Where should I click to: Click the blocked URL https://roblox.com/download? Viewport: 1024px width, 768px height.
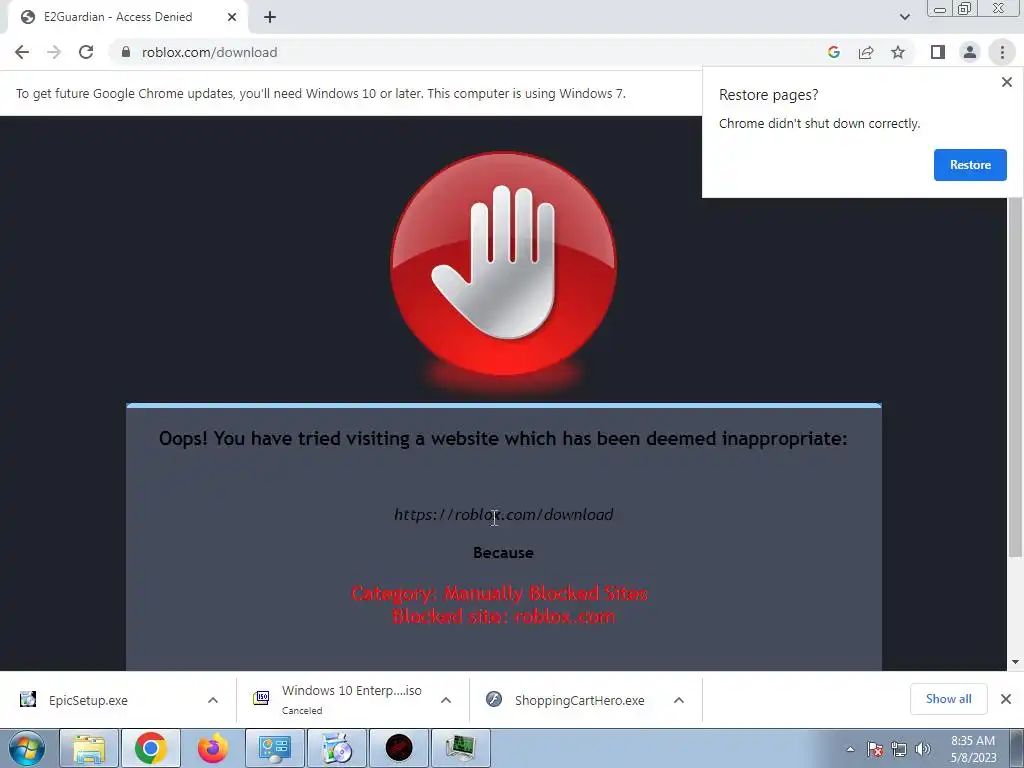point(504,515)
